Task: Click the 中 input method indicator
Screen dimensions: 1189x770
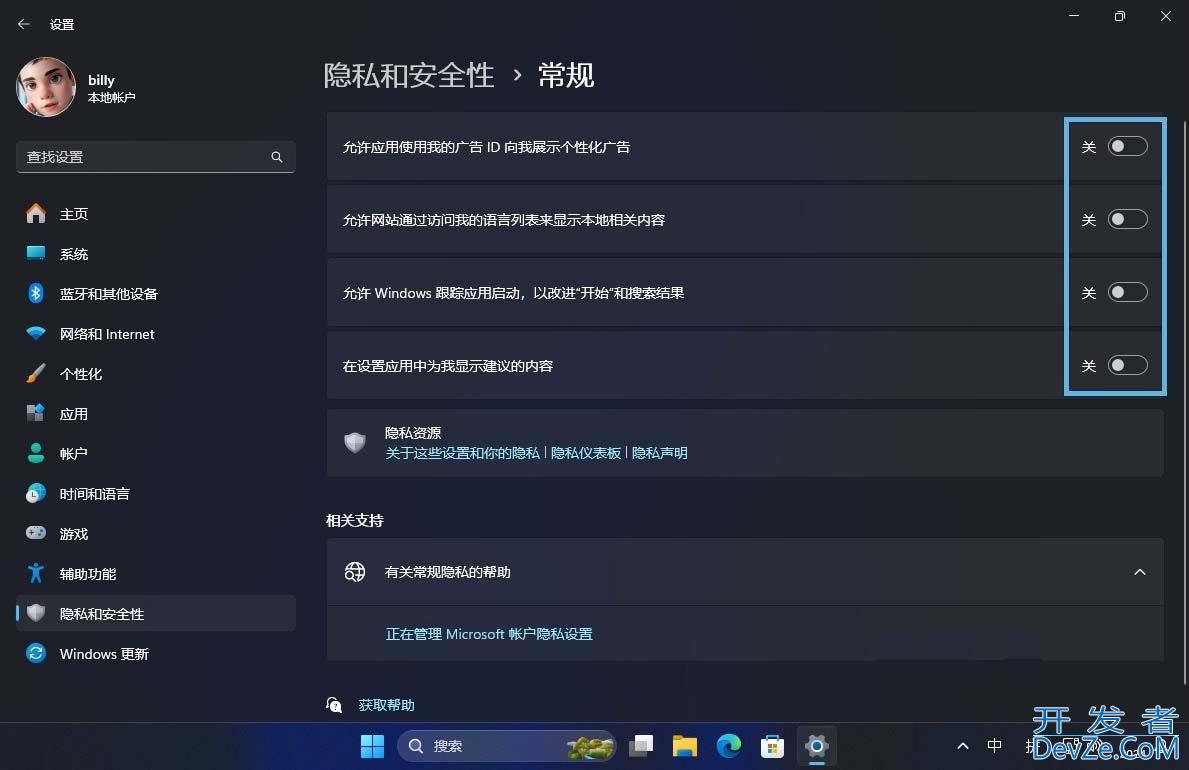Action: 995,746
